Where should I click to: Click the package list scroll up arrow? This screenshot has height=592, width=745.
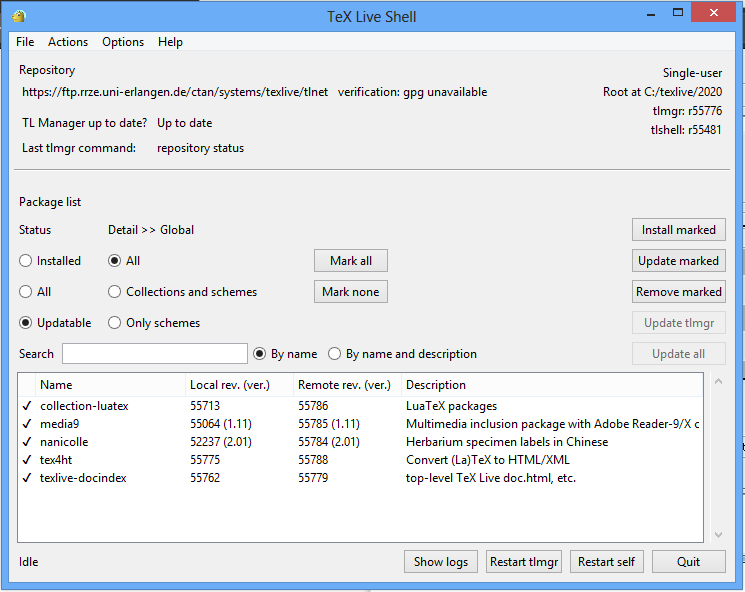pyautogui.click(x=718, y=381)
